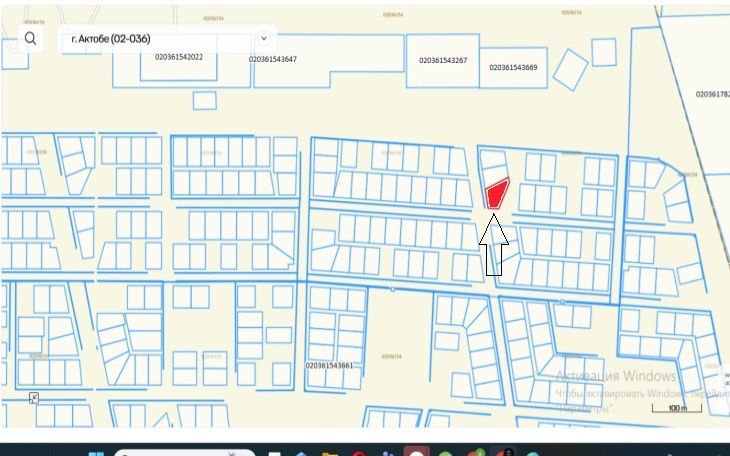The image size is (730, 456).
Task: Click the 100 m scale bar
Action: click(x=677, y=408)
